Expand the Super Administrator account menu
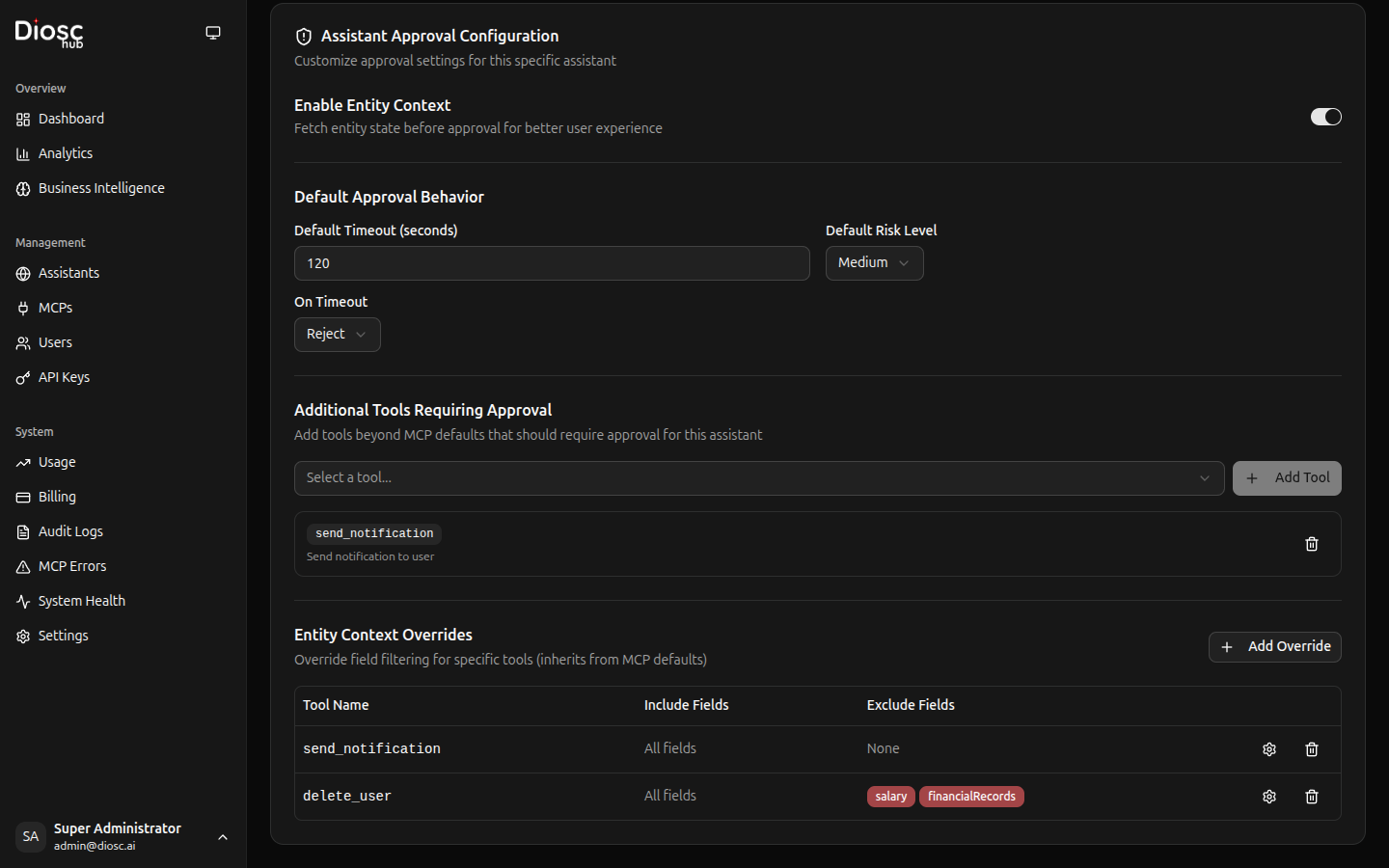1389x868 pixels. coord(223,837)
